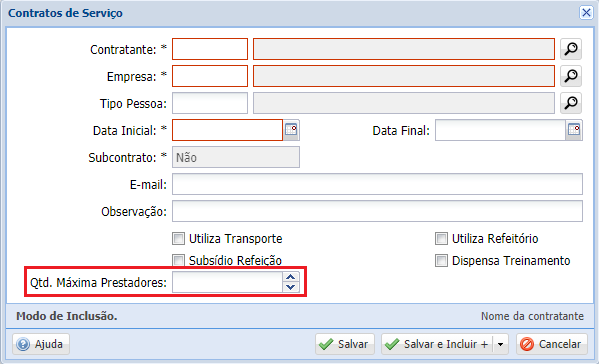Open the Ajuda help button

(x=41, y=344)
